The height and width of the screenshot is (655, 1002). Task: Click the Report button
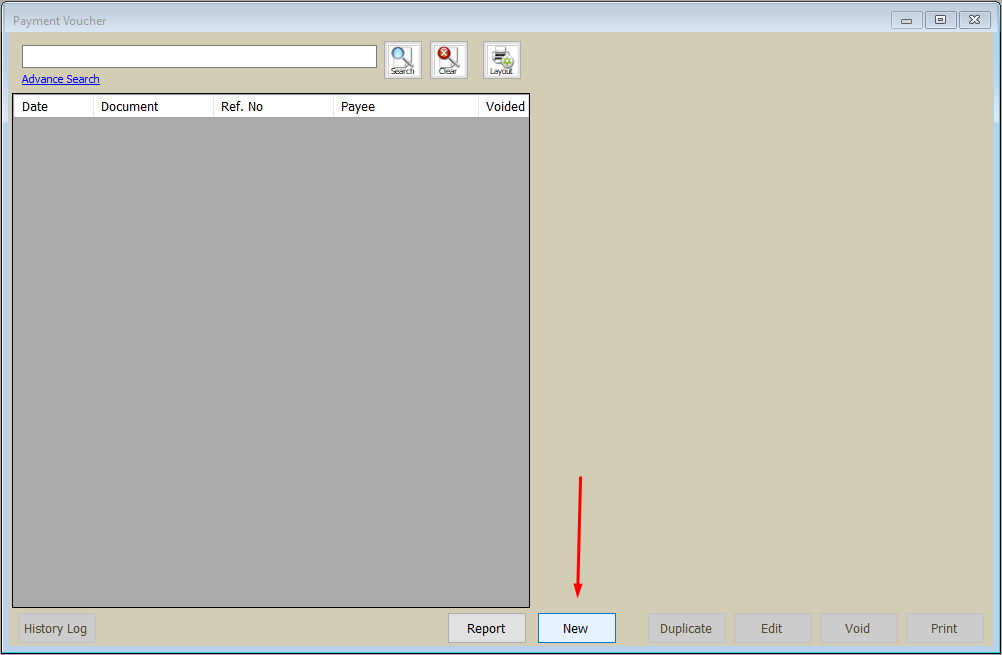[x=487, y=628]
